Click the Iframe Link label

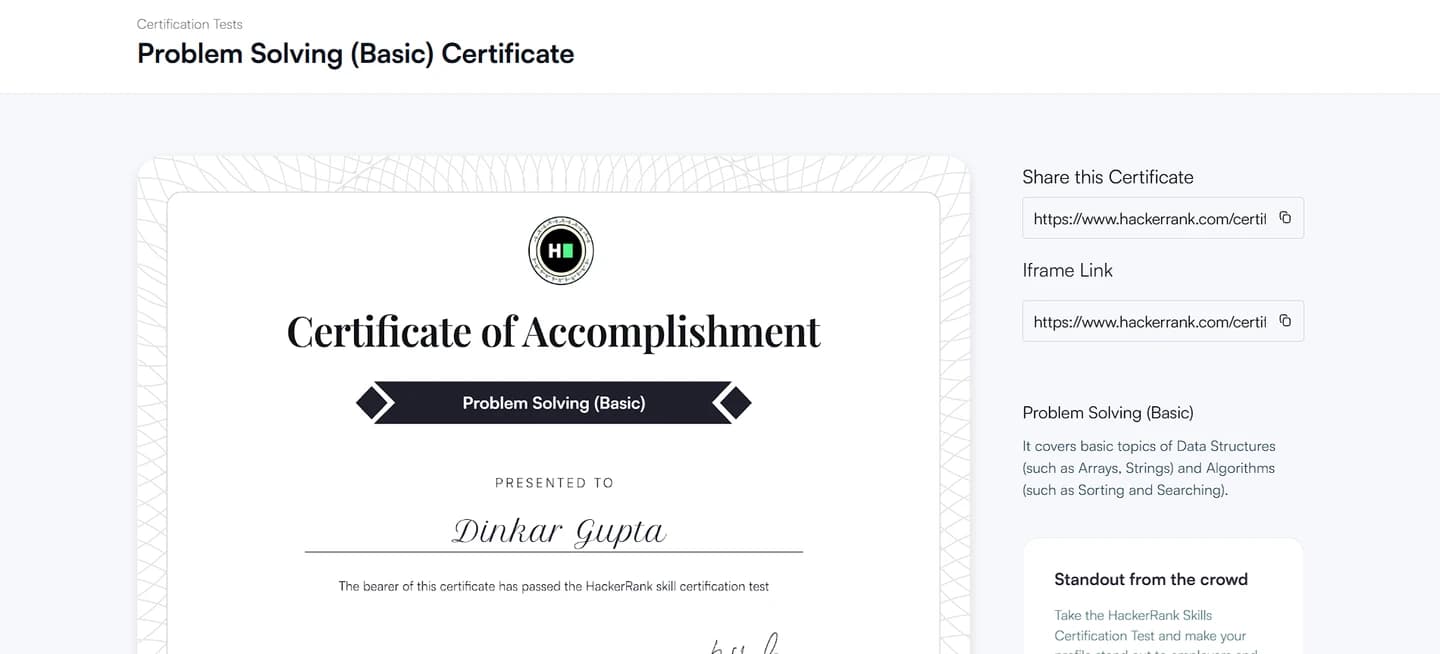[x=1067, y=270]
